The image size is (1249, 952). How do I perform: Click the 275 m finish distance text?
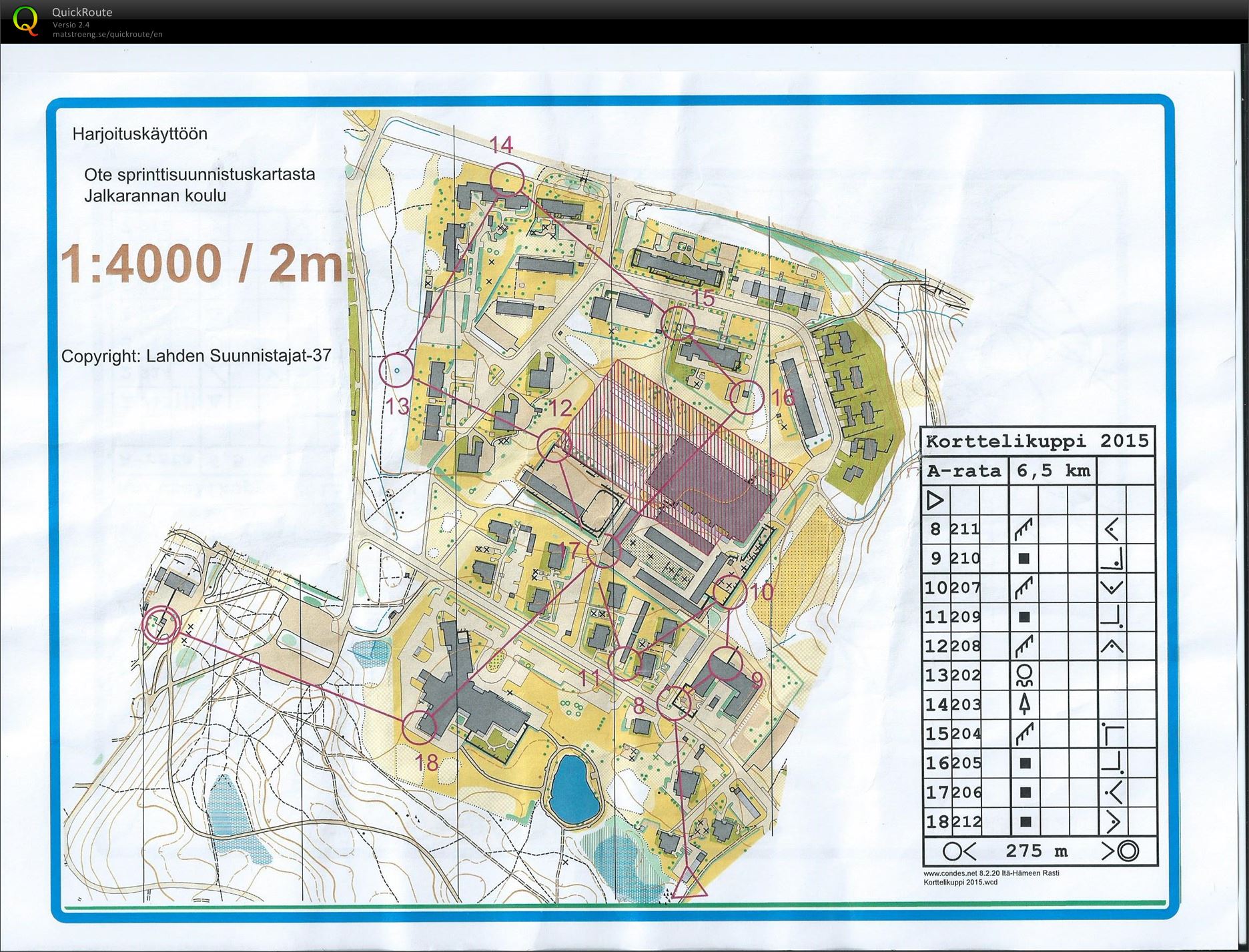pyautogui.click(x=1036, y=851)
